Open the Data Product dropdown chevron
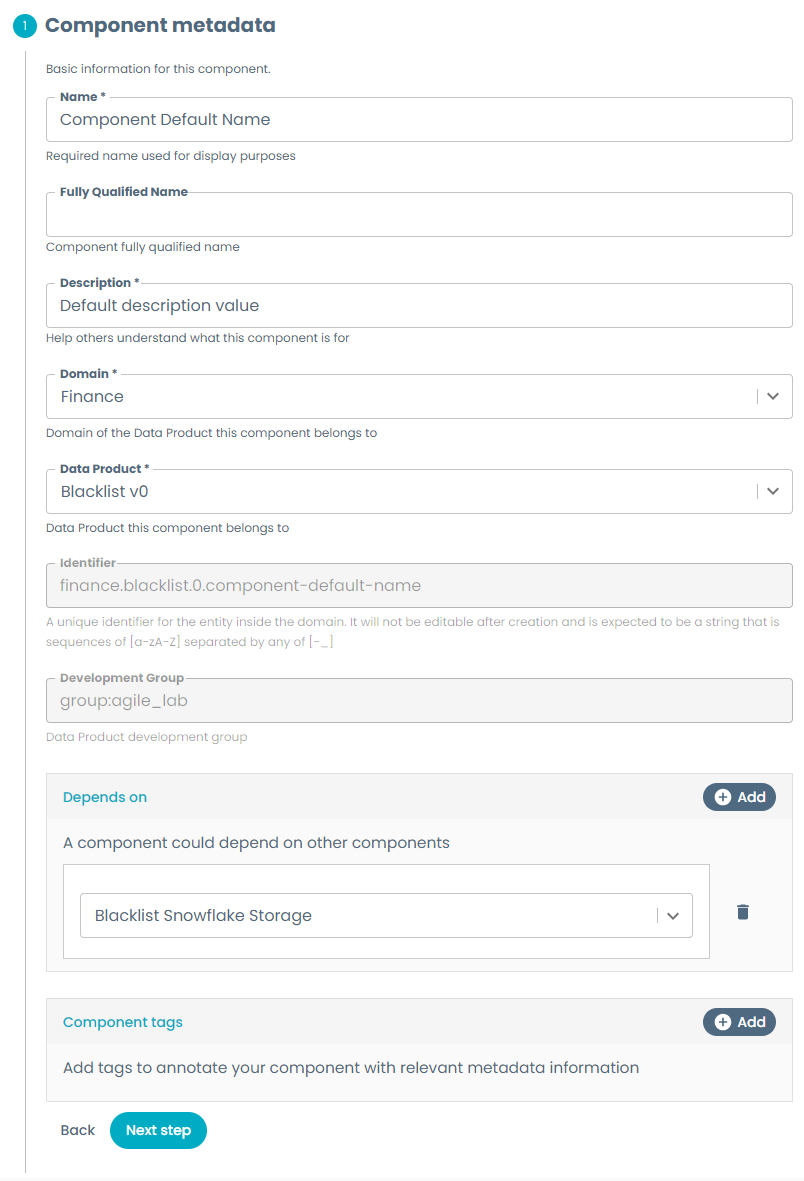Screen dimensions: 804x1181 tap(772, 491)
